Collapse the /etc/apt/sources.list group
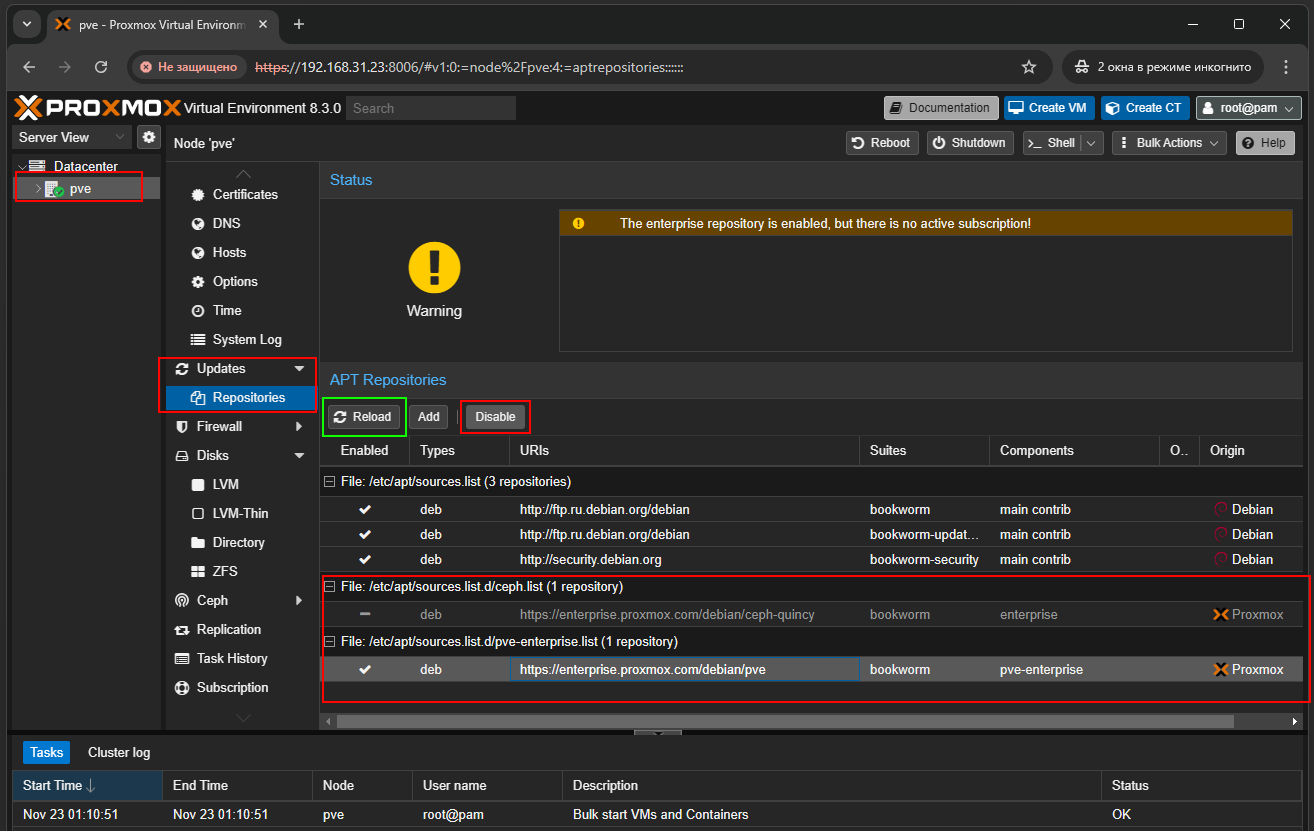 click(x=328, y=482)
